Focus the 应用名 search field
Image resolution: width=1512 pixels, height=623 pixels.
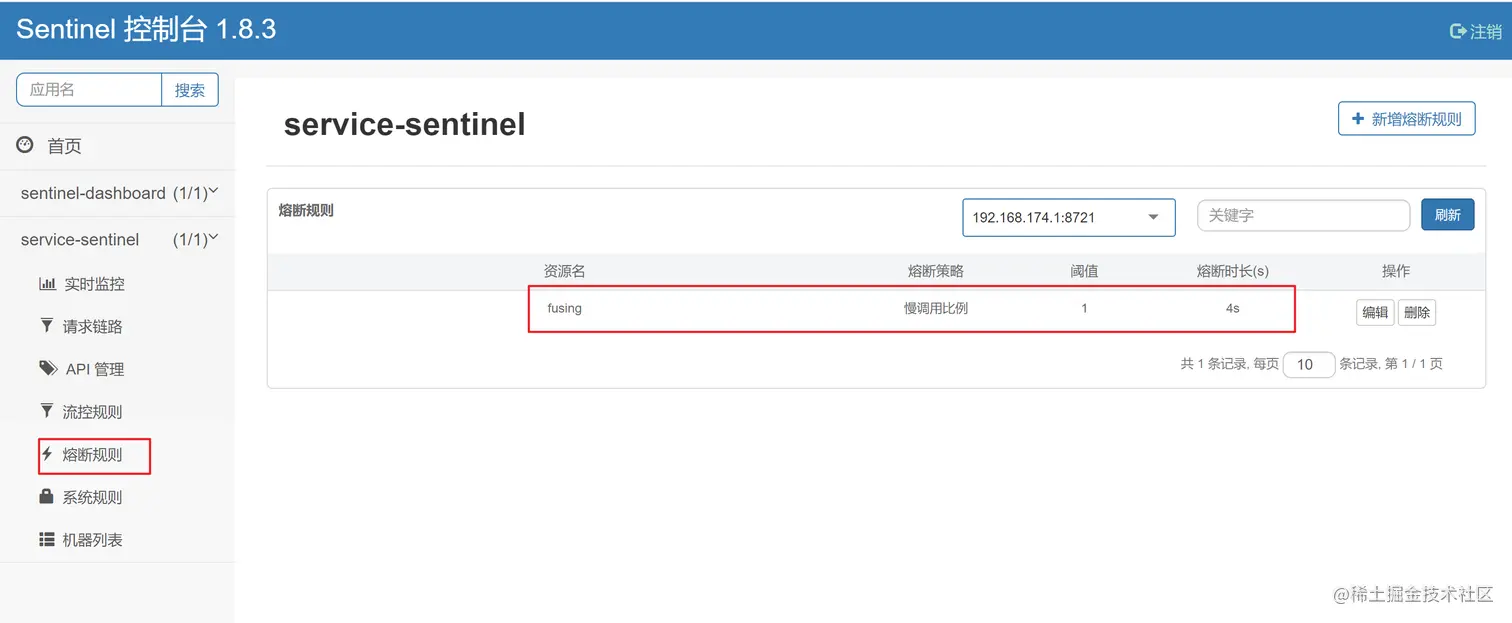[x=89, y=89]
